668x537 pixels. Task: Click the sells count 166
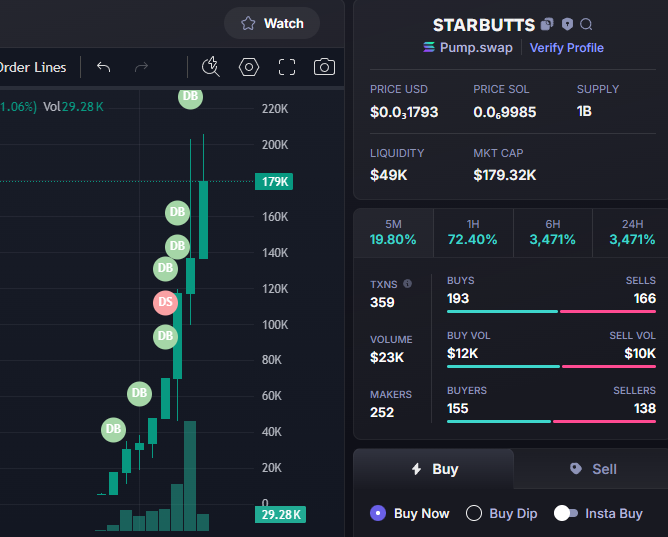pyautogui.click(x=645, y=298)
